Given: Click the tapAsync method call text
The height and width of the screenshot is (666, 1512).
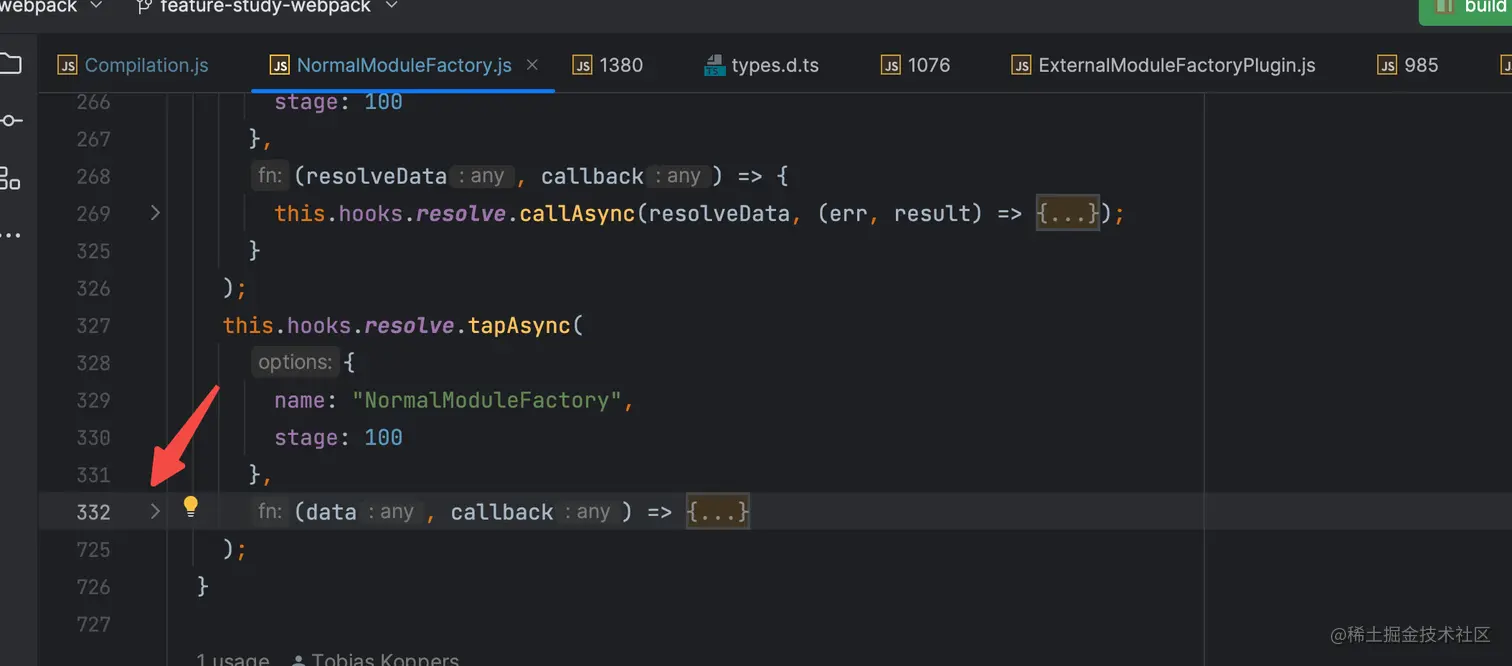Looking at the screenshot, I should pyautogui.click(x=519, y=325).
